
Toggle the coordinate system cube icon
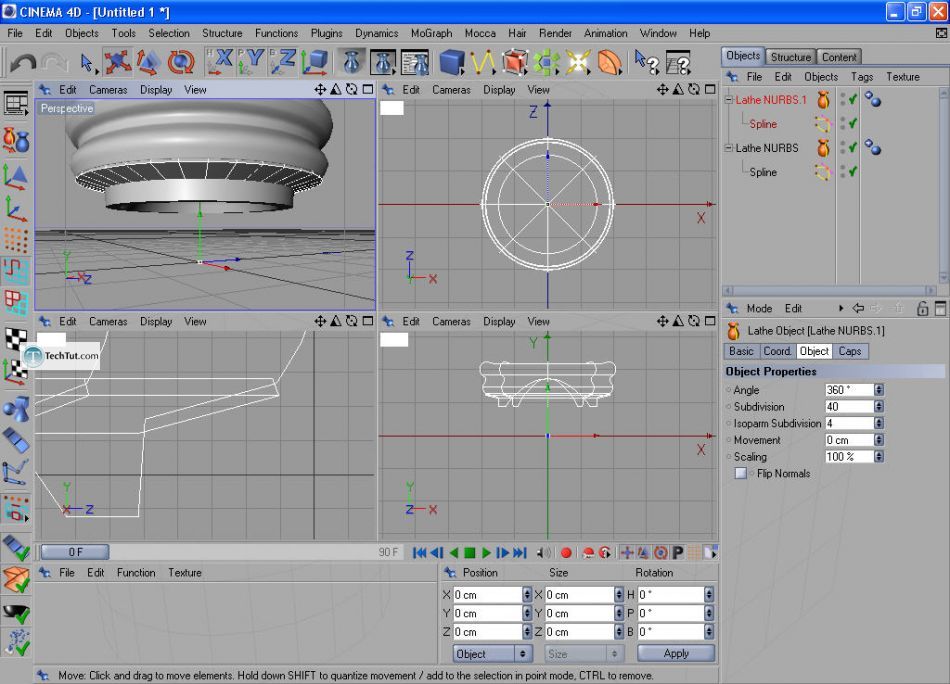(x=314, y=62)
